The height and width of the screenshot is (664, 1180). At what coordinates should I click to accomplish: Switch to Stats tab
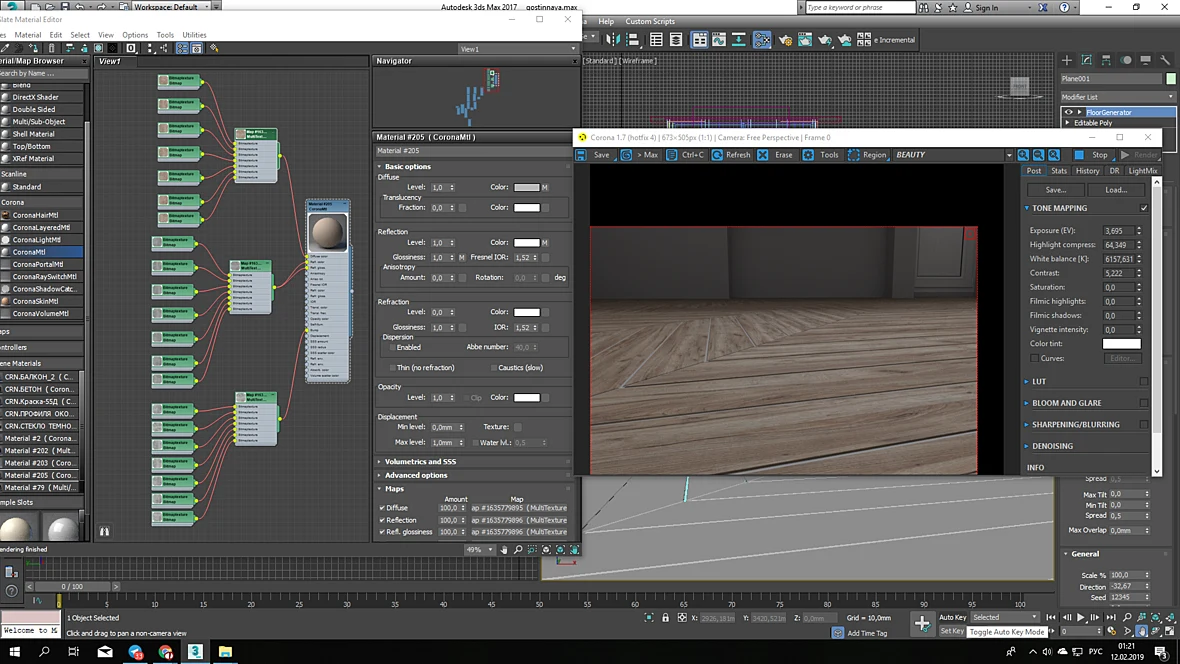click(x=1059, y=171)
